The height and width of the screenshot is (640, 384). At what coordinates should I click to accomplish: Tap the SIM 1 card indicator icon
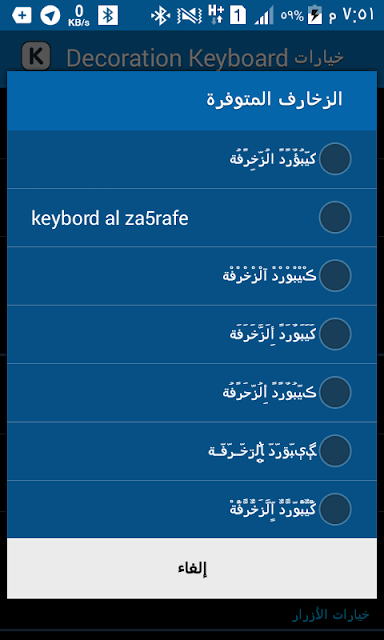point(238,16)
